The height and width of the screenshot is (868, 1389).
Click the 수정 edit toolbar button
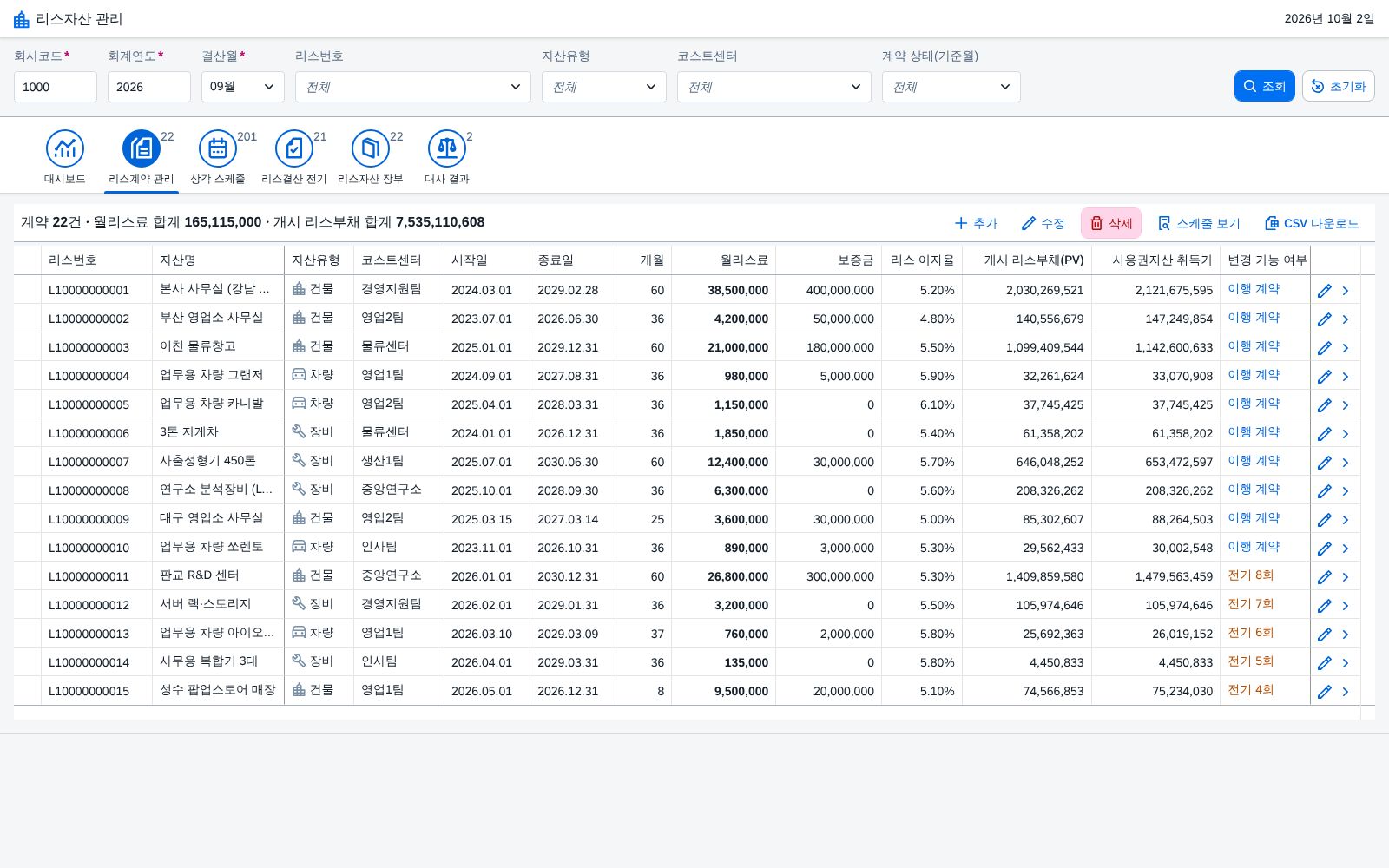click(1043, 223)
